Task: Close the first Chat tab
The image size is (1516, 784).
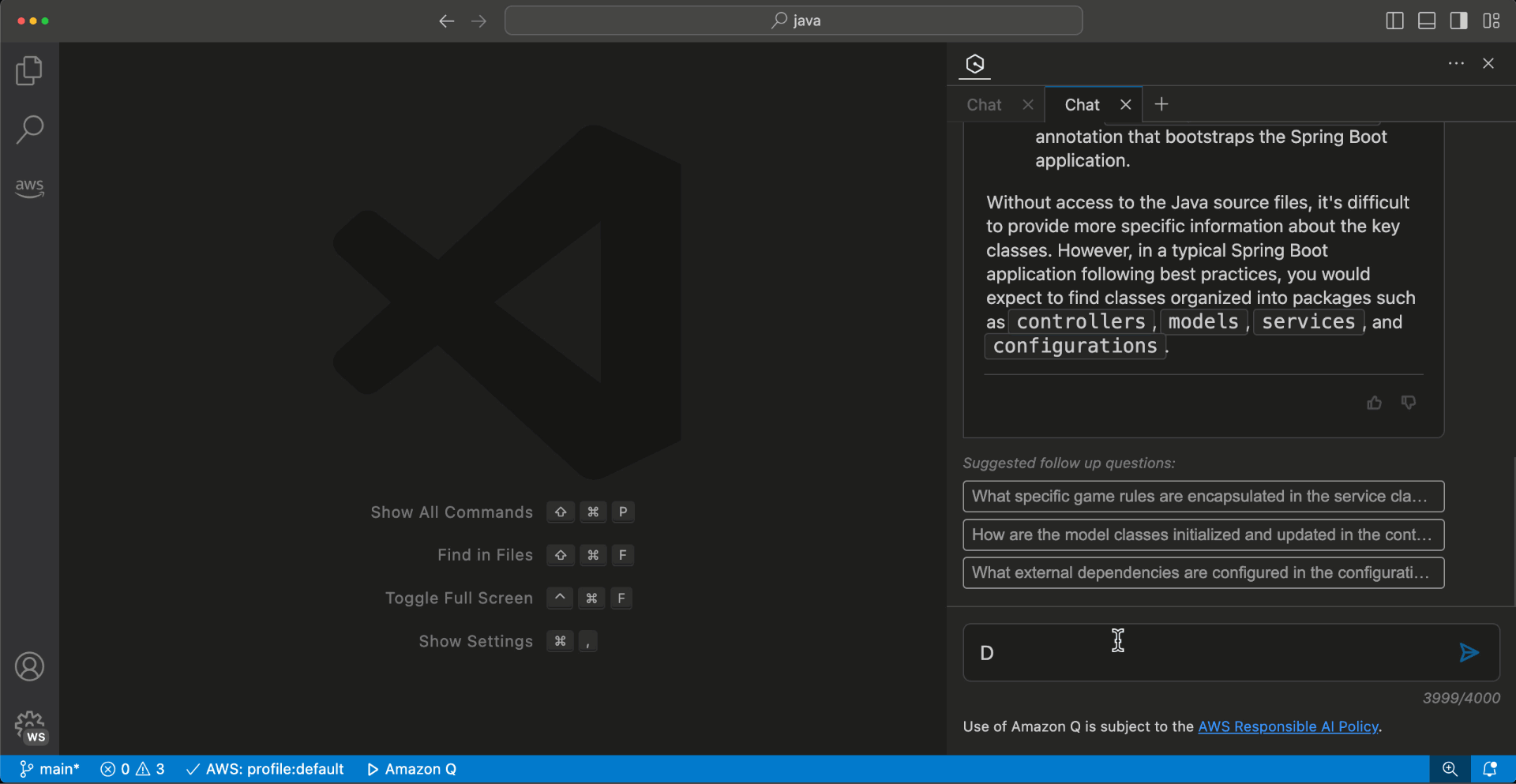Action: tap(1027, 104)
